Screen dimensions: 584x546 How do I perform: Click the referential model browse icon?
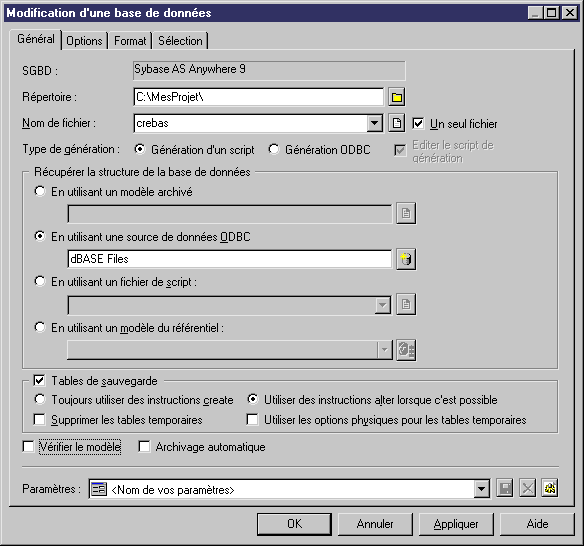tap(406, 350)
